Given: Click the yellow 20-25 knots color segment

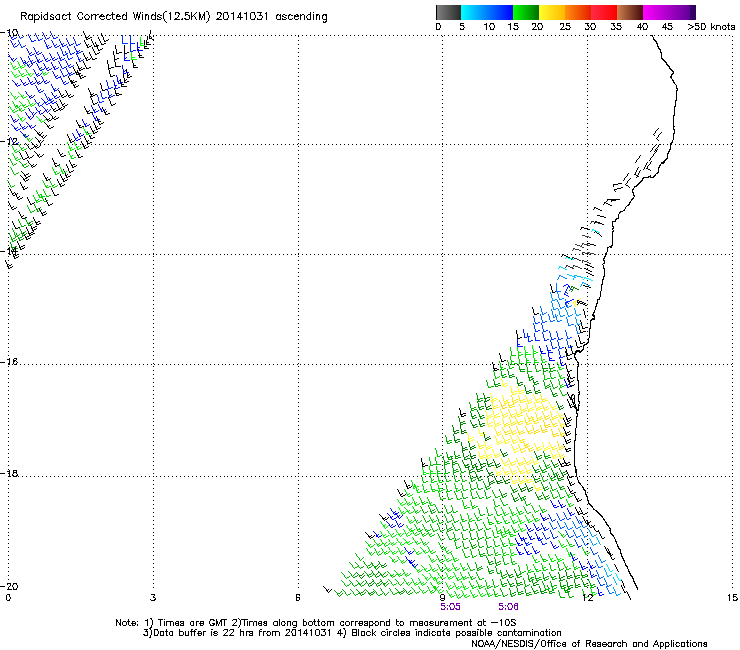Looking at the screenshot, I should [x=552, y=12].
